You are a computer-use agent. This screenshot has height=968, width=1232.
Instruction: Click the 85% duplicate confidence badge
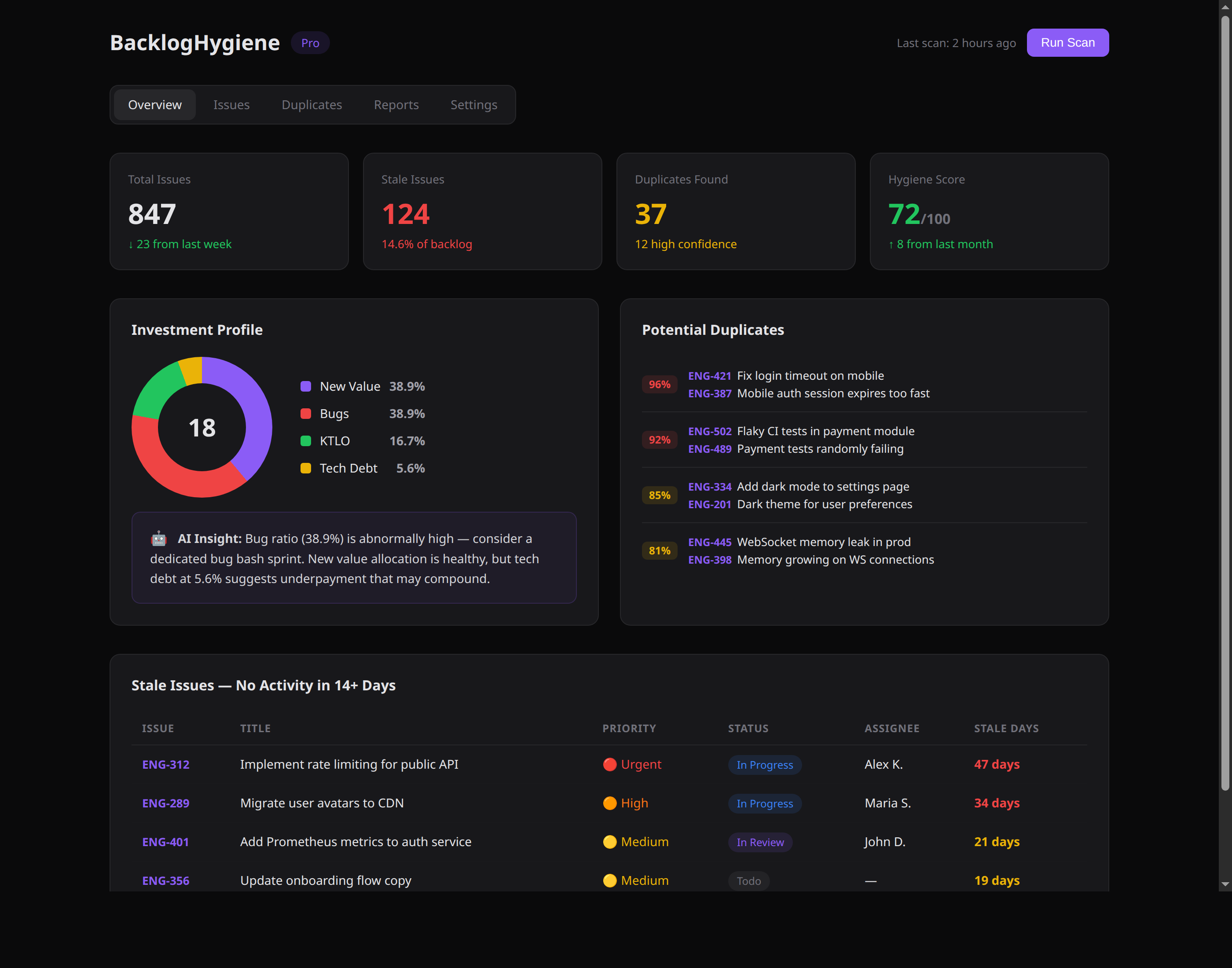point(659,495)
